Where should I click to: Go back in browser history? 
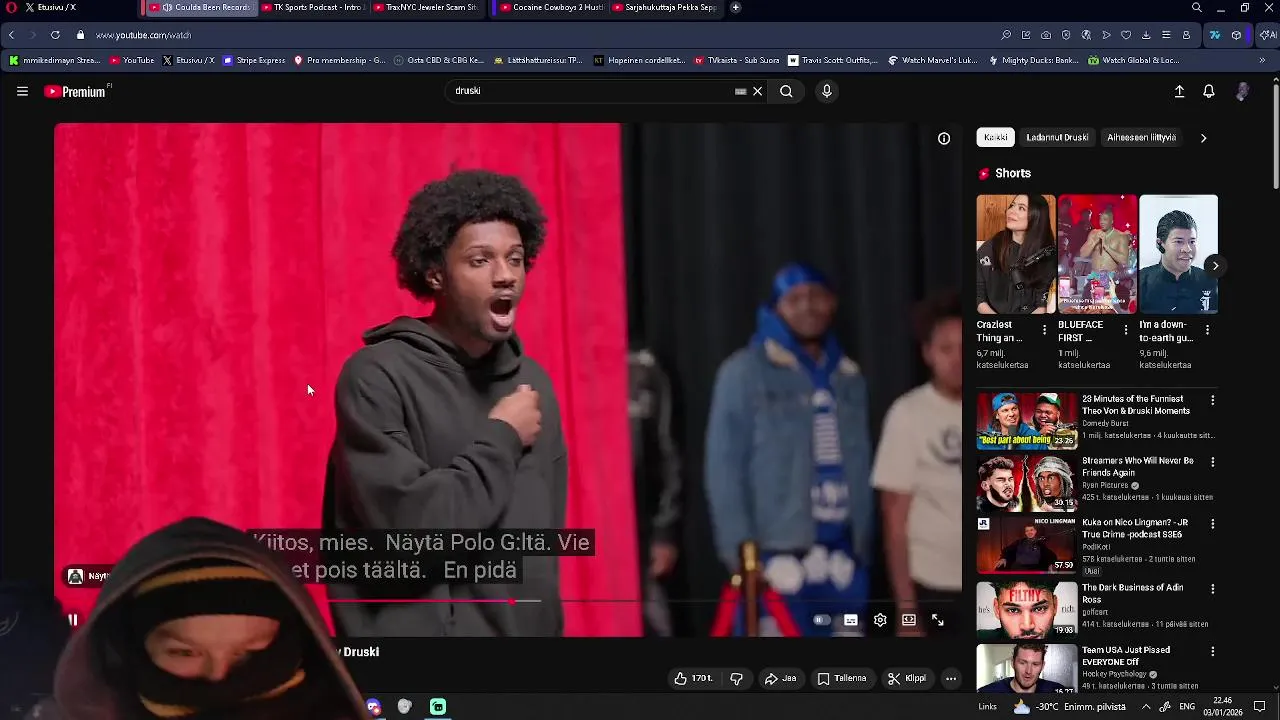(11, 35)
